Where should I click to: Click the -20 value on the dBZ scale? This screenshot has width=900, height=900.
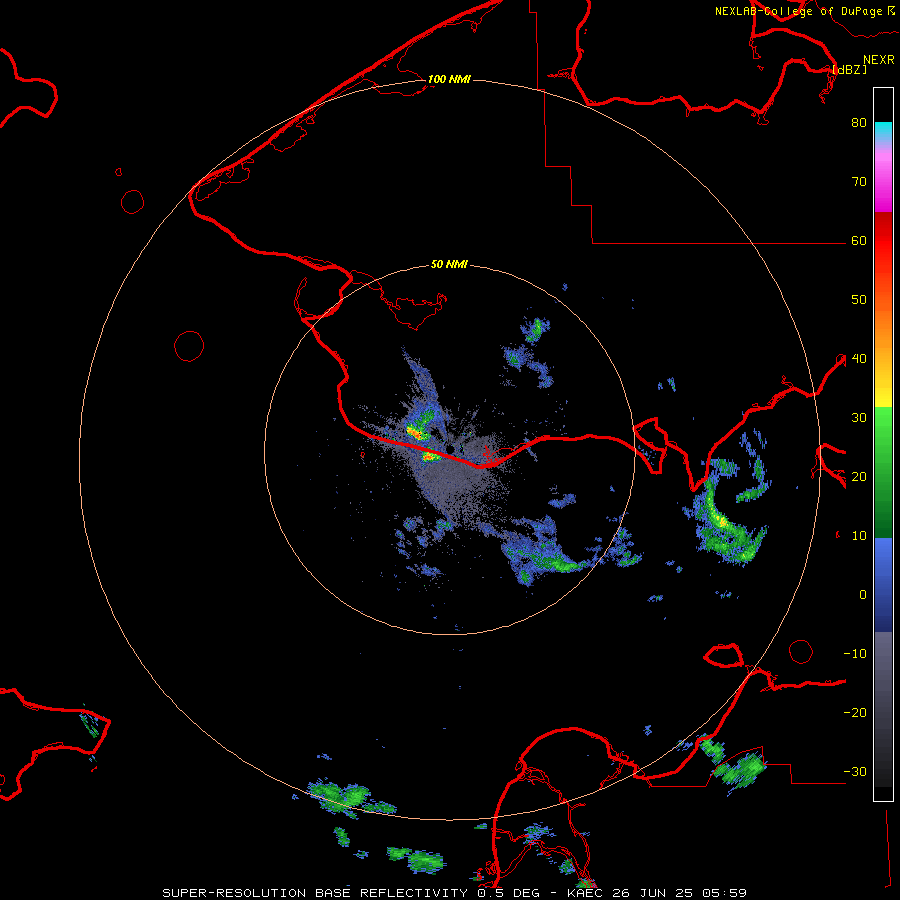(x=855, y=713)
